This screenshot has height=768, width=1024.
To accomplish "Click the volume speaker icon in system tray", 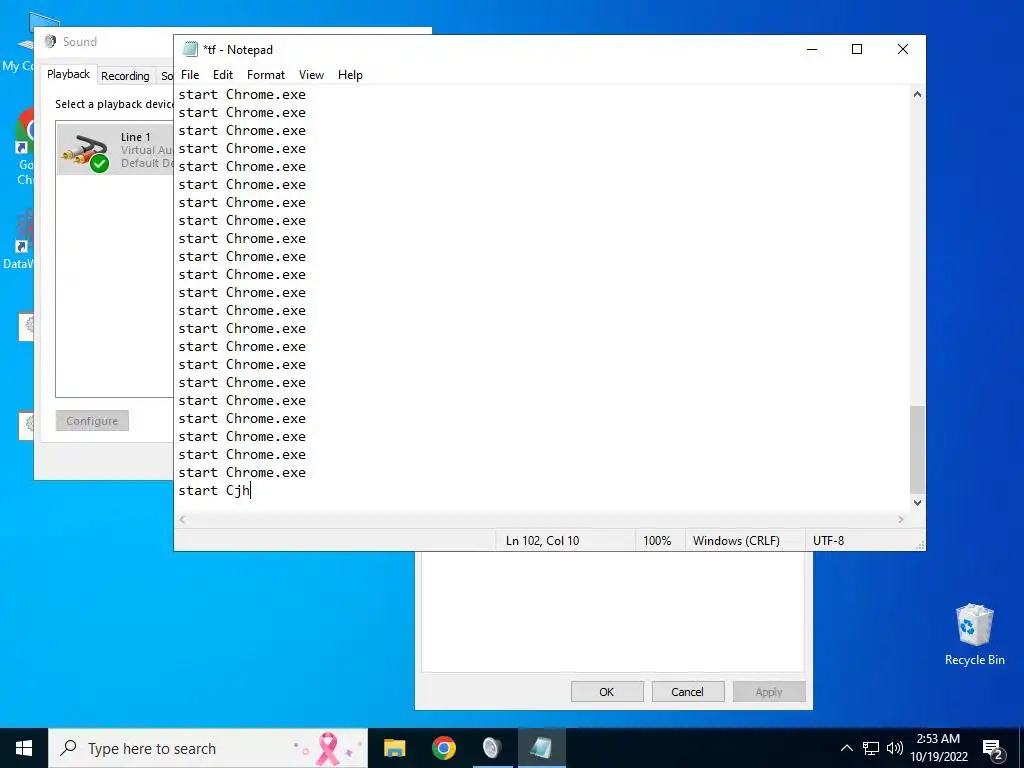I will 895,748.
